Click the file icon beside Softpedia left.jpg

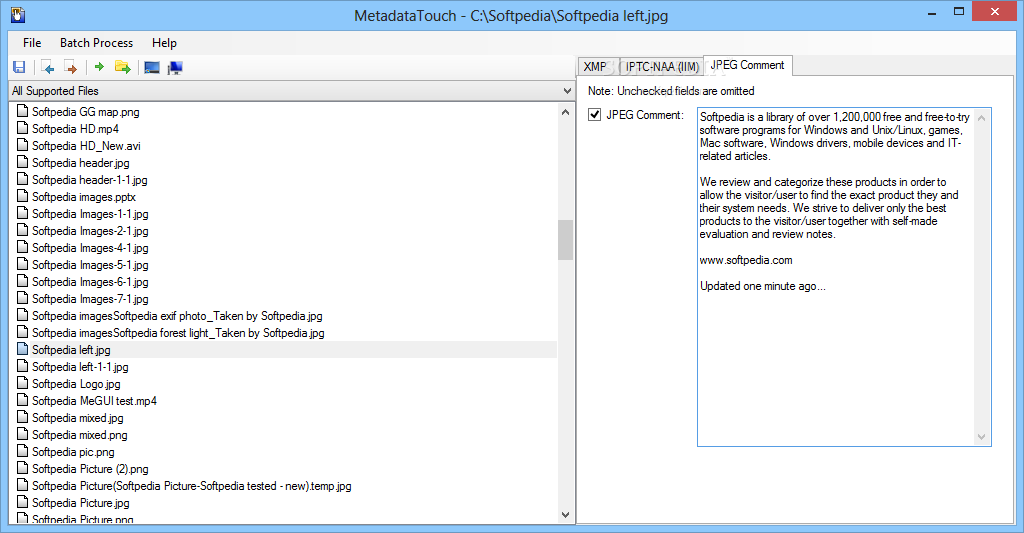(x=22, y=349)
